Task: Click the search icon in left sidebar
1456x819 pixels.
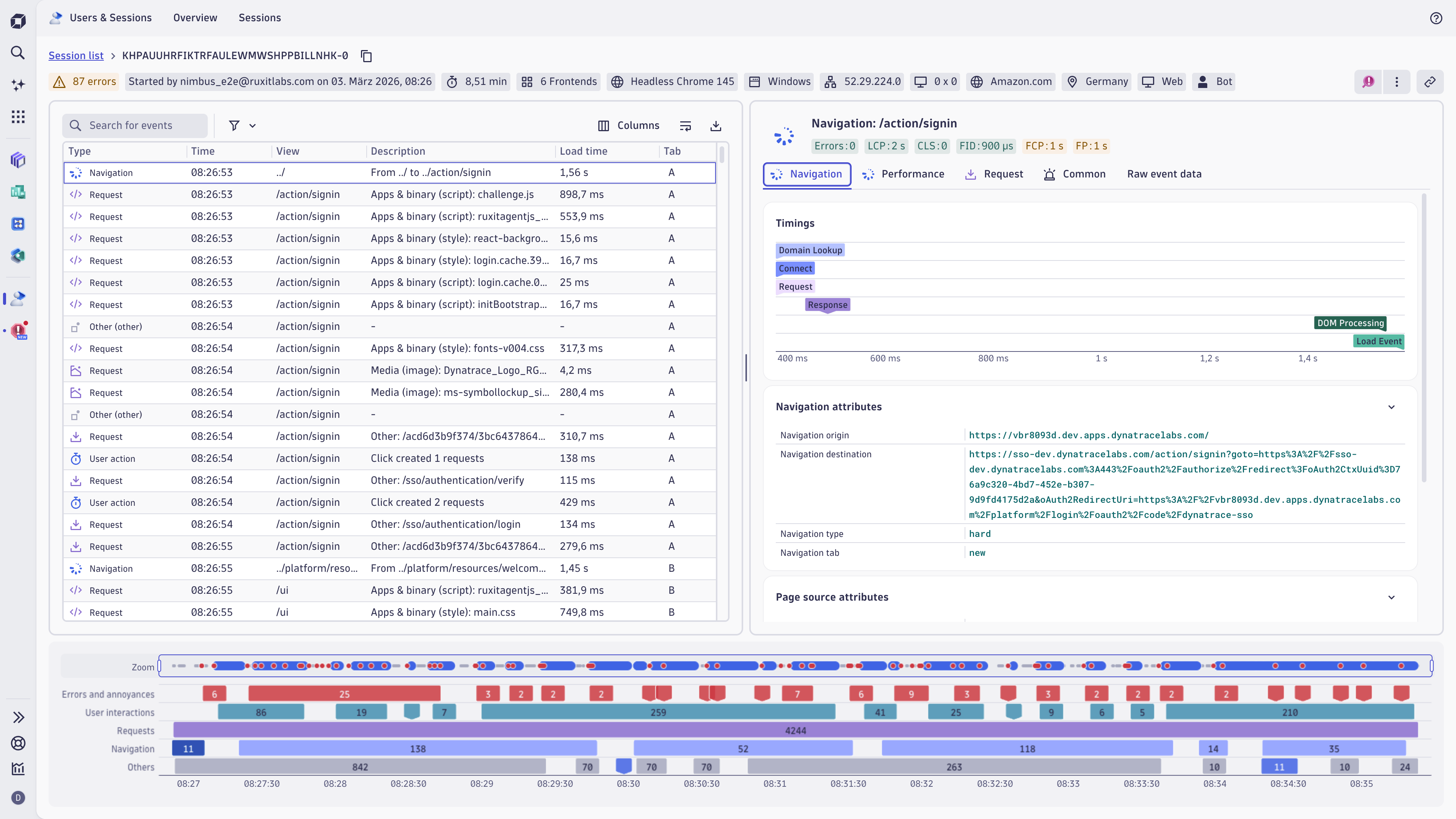Action: (18, 53)
